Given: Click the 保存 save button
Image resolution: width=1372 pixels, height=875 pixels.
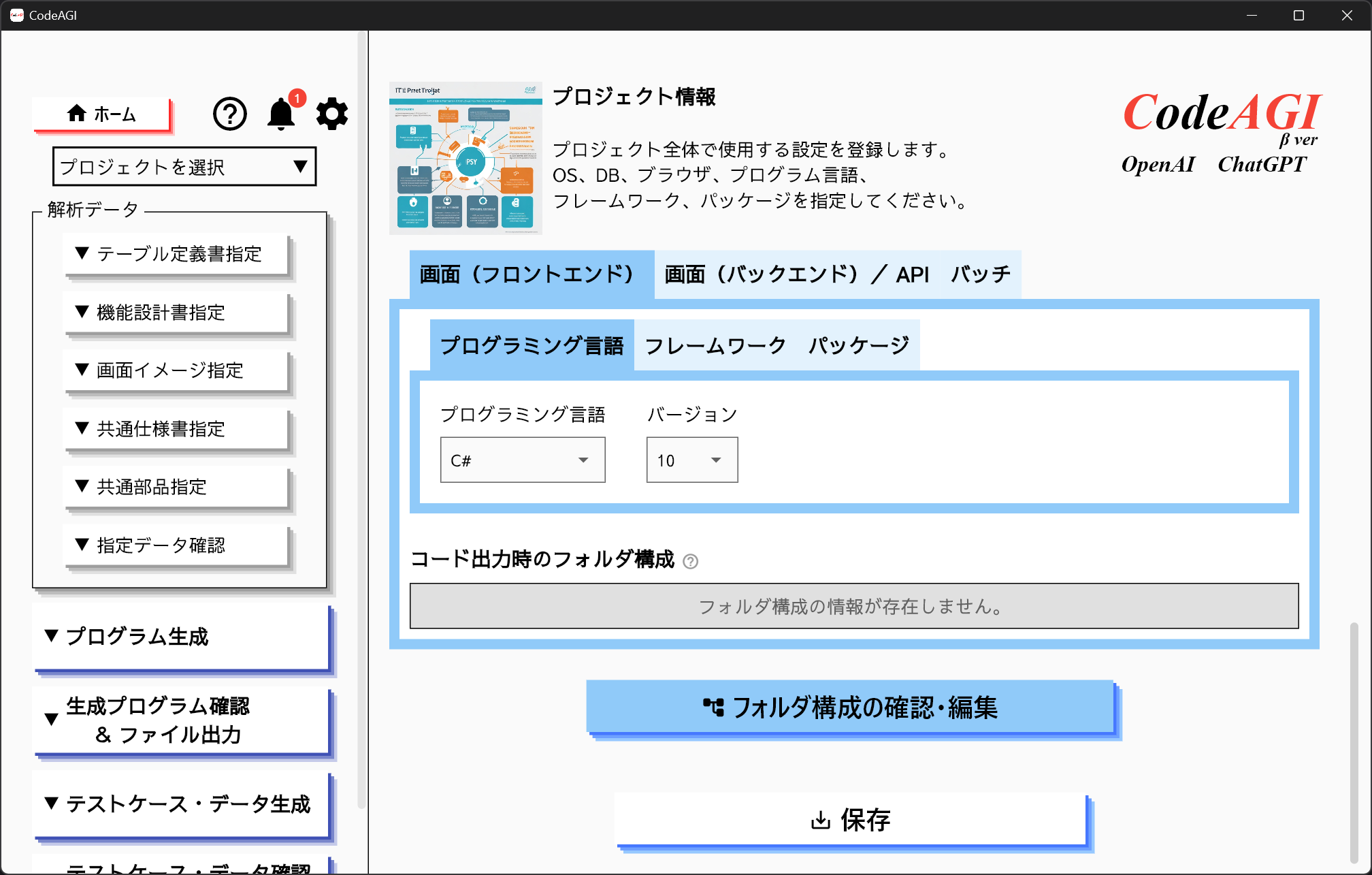Looking at the screenshot, I should tap(850, 820).
